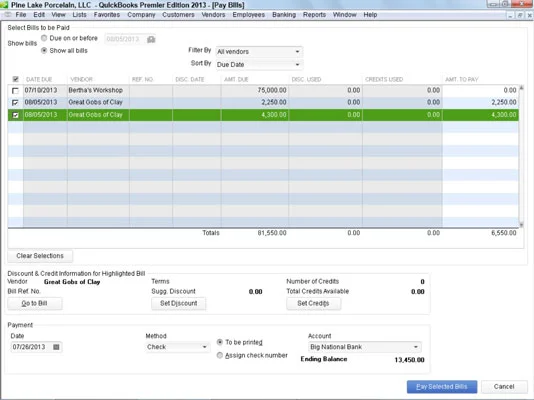The image size is (534, 400).
Task: Click bills table scrollbar up arrow
Action: [x=521, y=88]
